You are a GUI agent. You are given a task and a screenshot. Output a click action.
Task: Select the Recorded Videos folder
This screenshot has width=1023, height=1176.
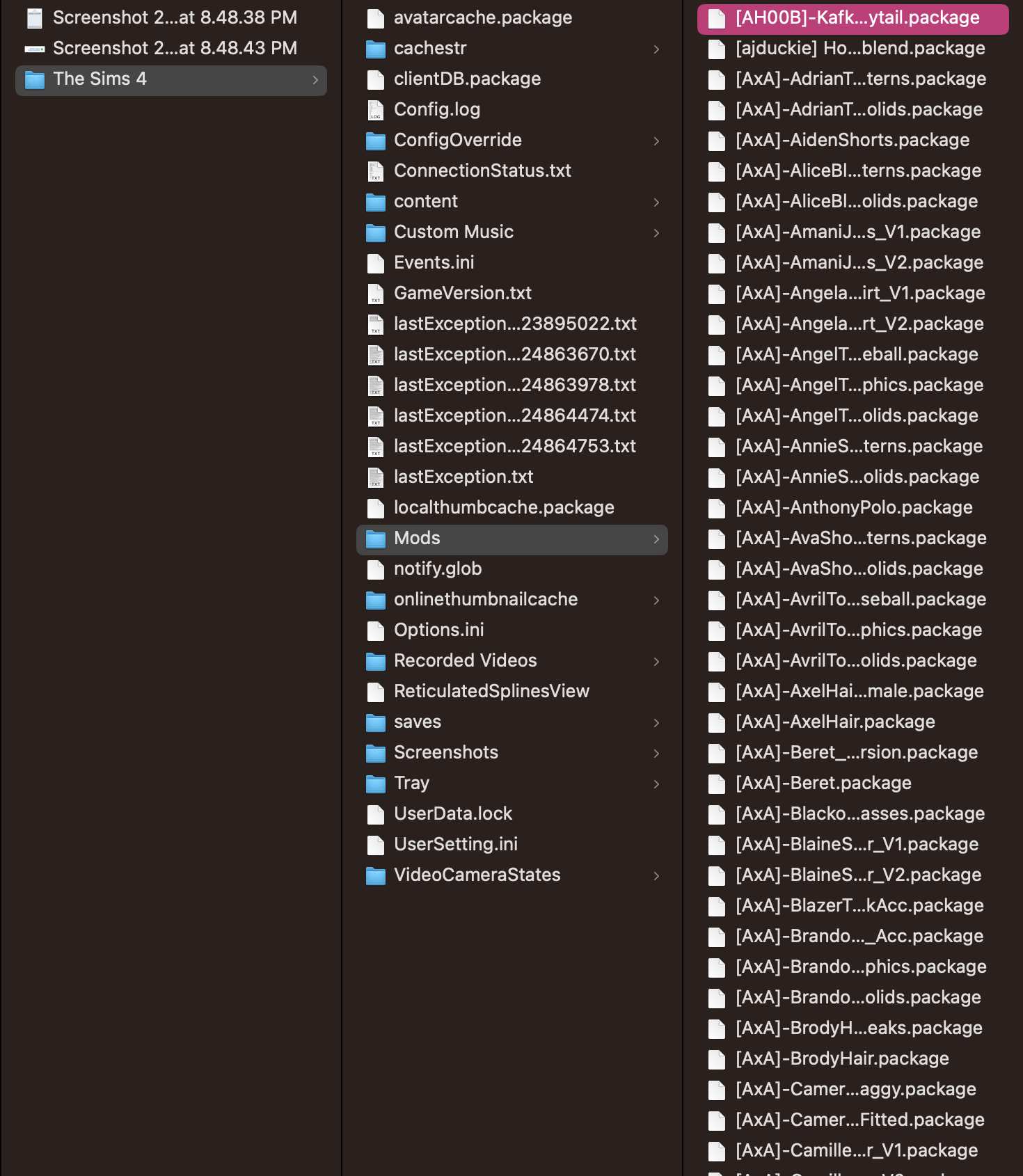pos(465,661)
